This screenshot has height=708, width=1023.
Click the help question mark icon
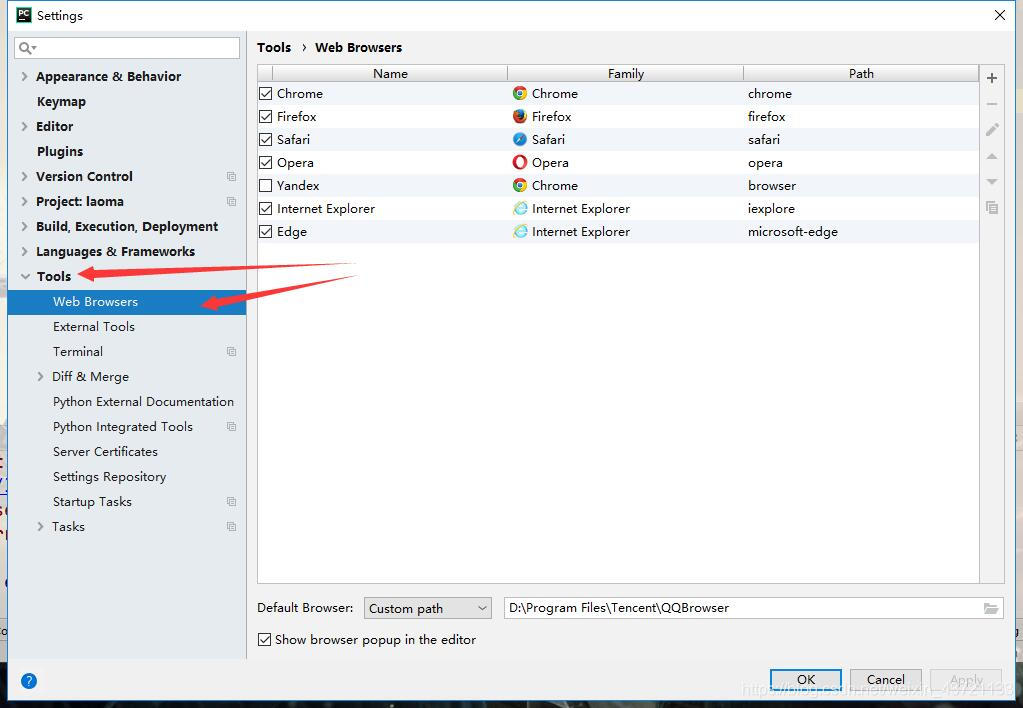pos(29,681)
